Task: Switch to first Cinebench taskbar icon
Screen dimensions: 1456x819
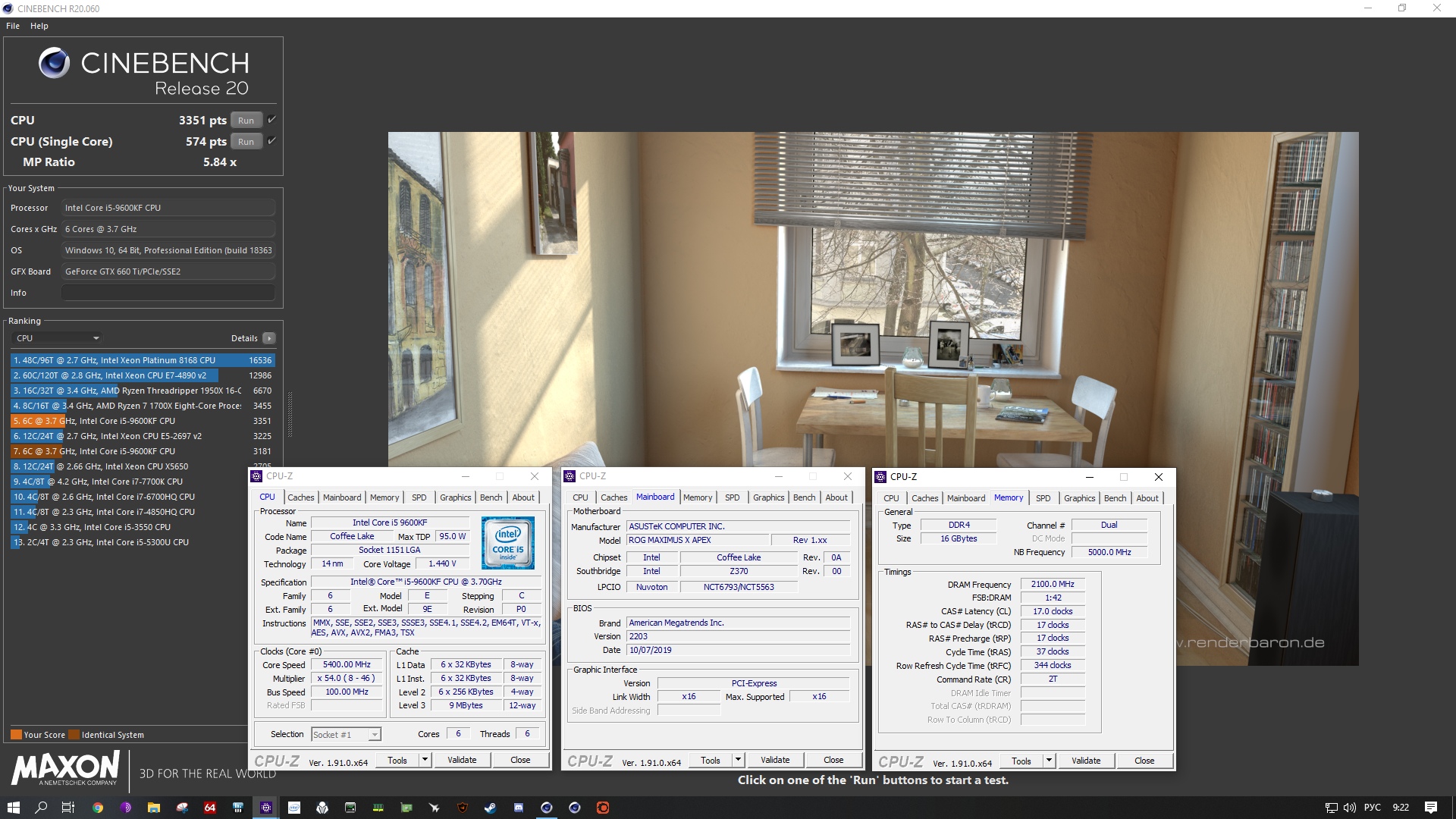Action: pos(547,808)
